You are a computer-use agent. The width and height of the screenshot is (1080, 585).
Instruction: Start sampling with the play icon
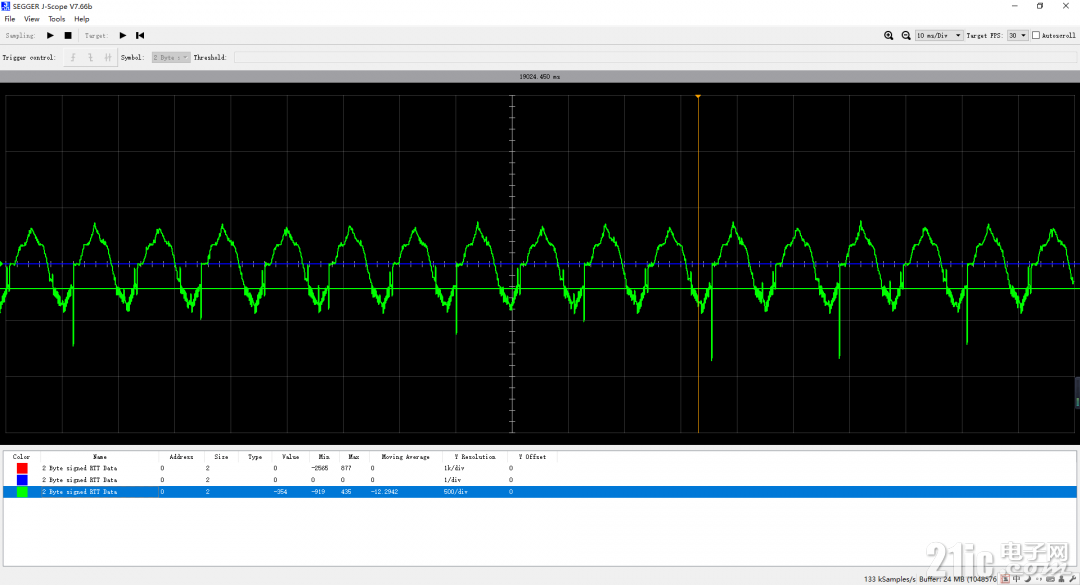click(50, 35)
